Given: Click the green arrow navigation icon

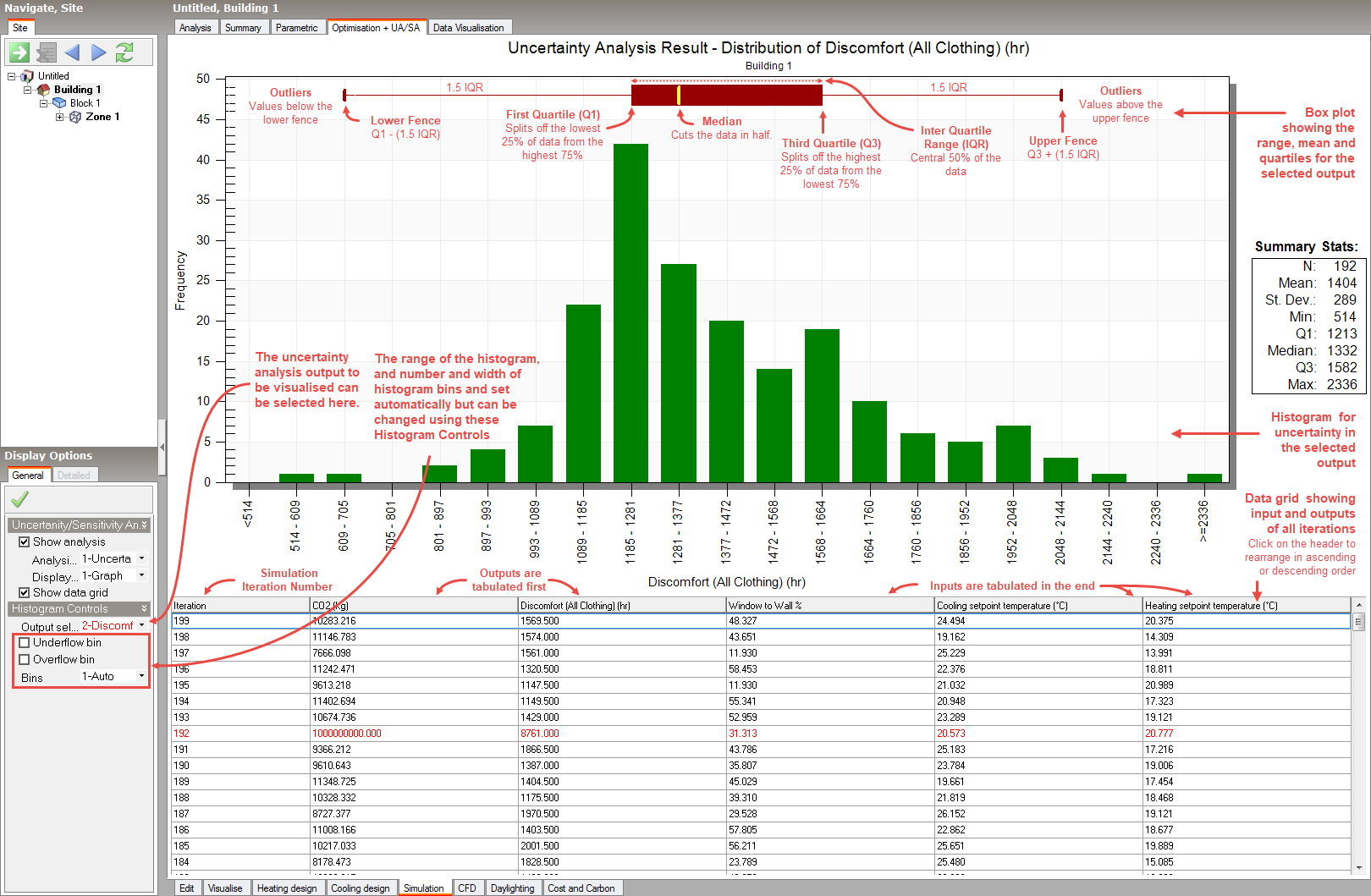Looking at the screenshot, I should point(19,52).
